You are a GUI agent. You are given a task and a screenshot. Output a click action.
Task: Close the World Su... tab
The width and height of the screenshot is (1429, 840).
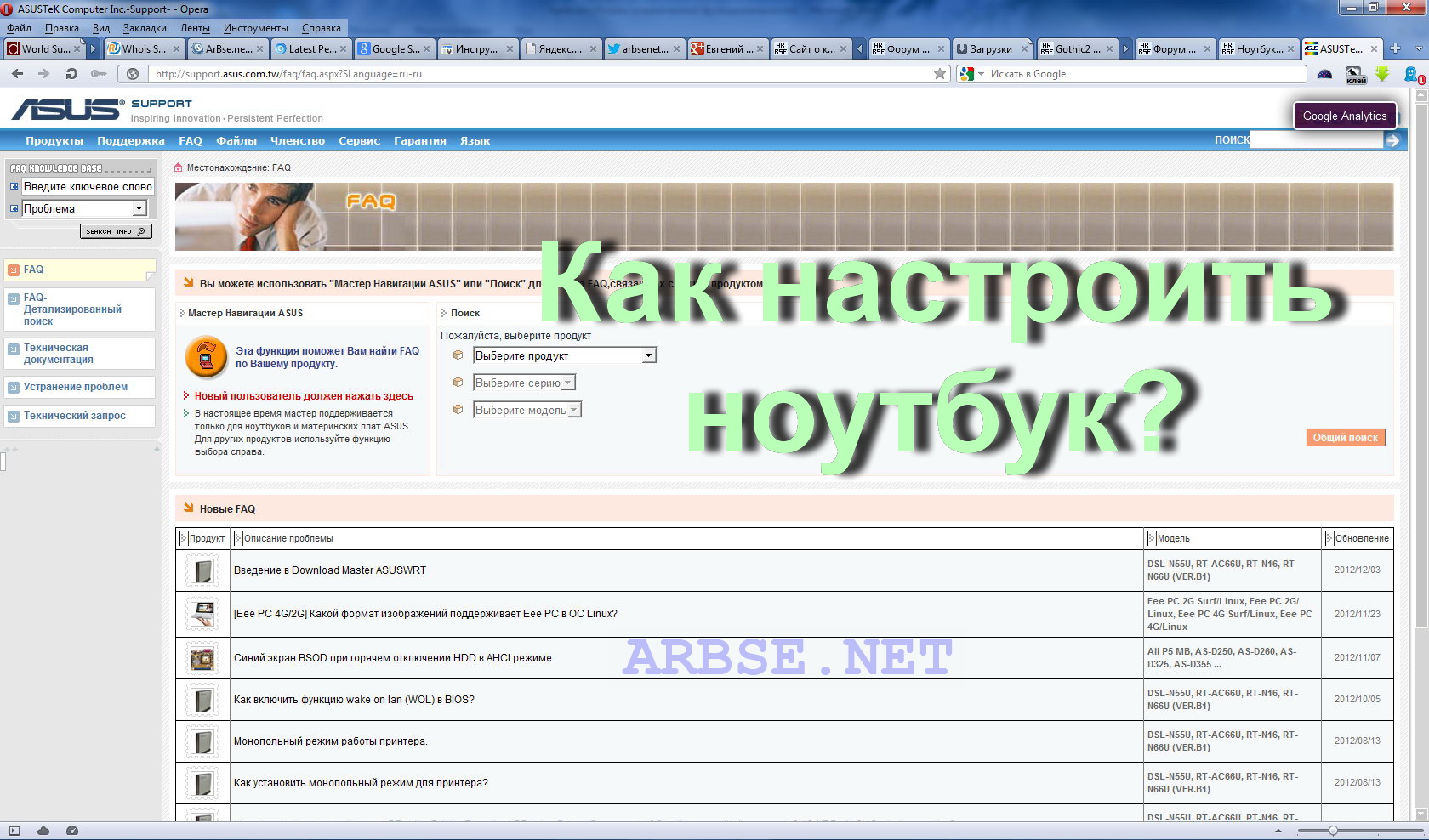77,49
